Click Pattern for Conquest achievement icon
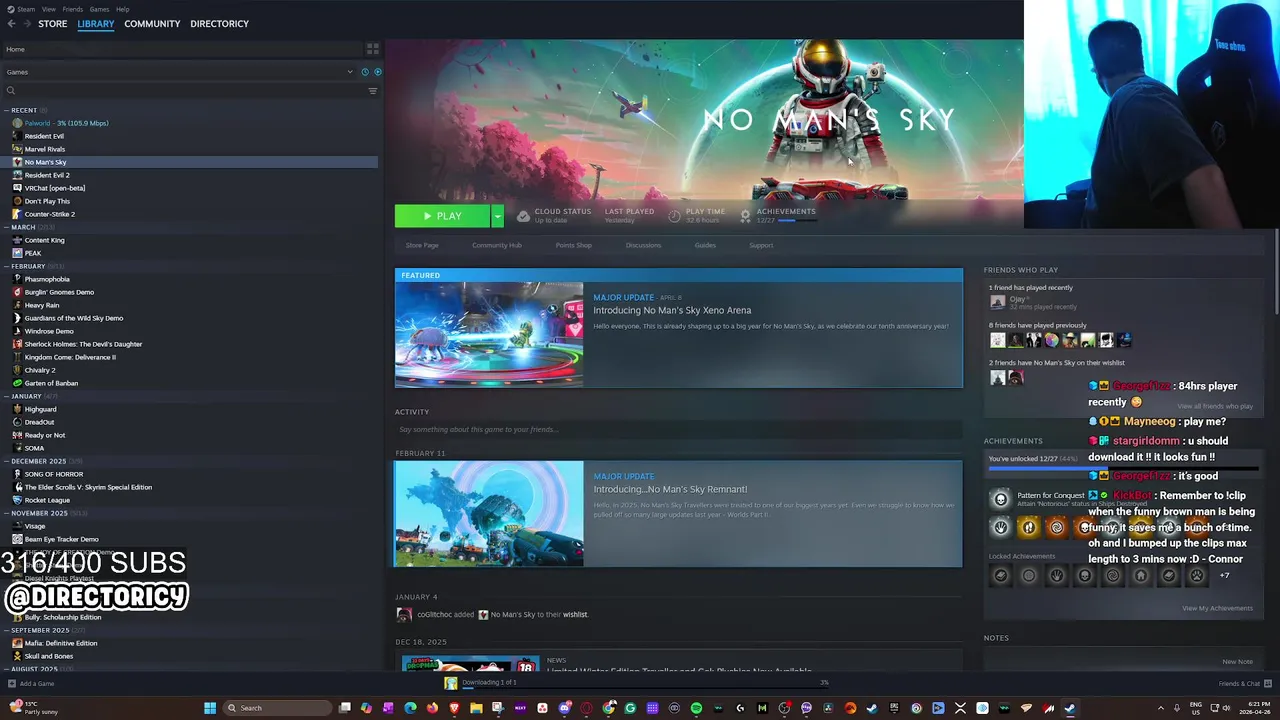1280x720 pixels. [x=1000, y=499]
